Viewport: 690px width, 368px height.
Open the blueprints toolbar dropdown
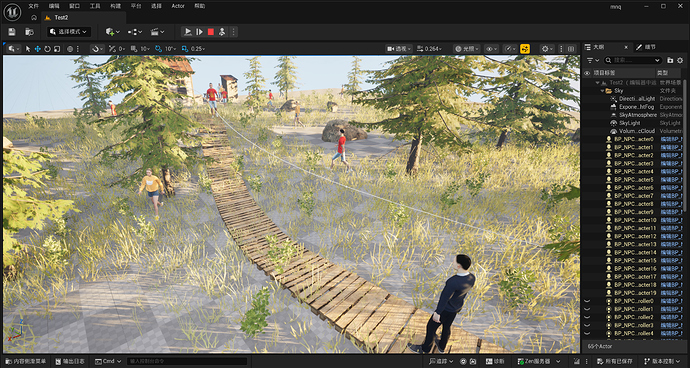[x=135, y=32]
